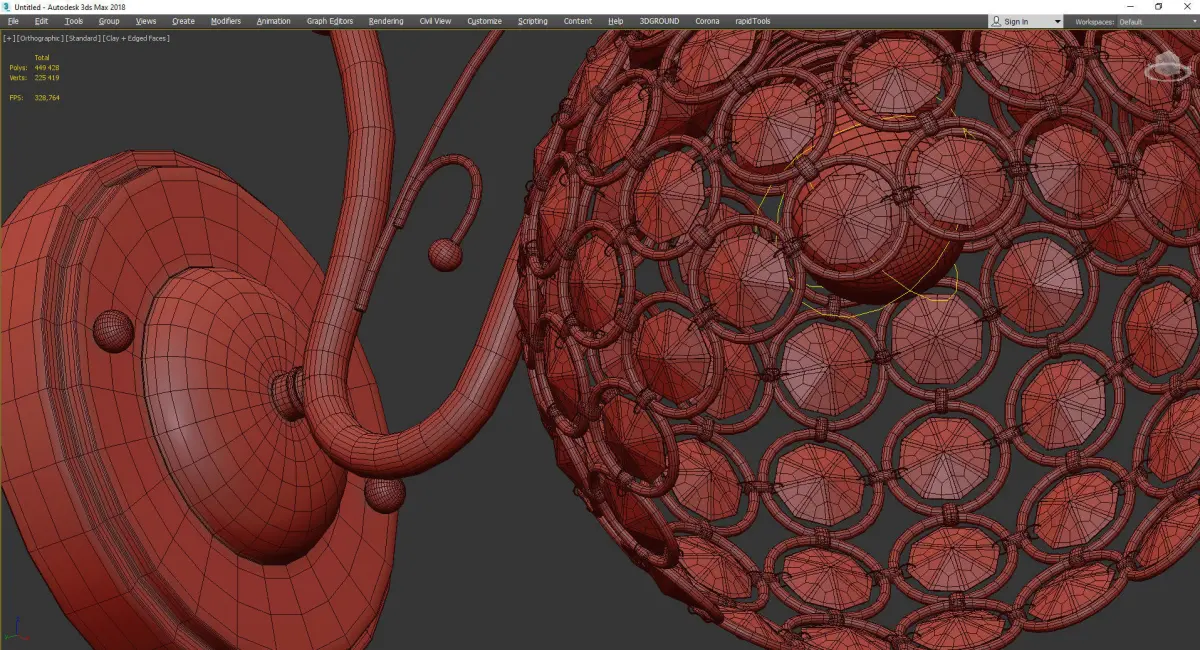Click the axis tripod gizmo in viewport
Image resolution: width=1200 pixels, height=650 pixels.
click(x=16, y=628)
